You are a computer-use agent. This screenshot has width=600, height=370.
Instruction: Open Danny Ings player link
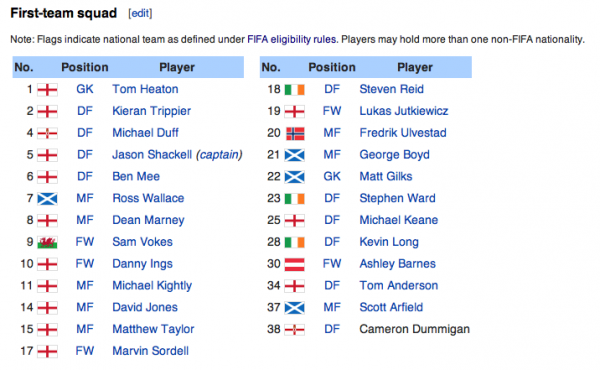tap(142, 264)
